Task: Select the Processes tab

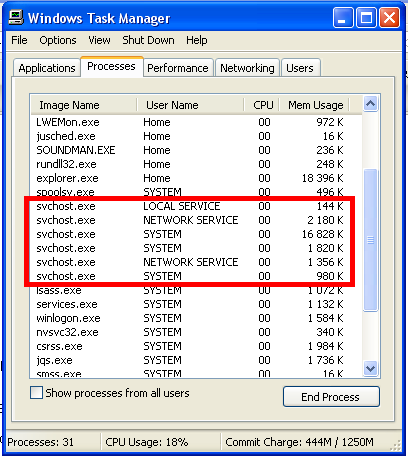Action: click(111, 66)
